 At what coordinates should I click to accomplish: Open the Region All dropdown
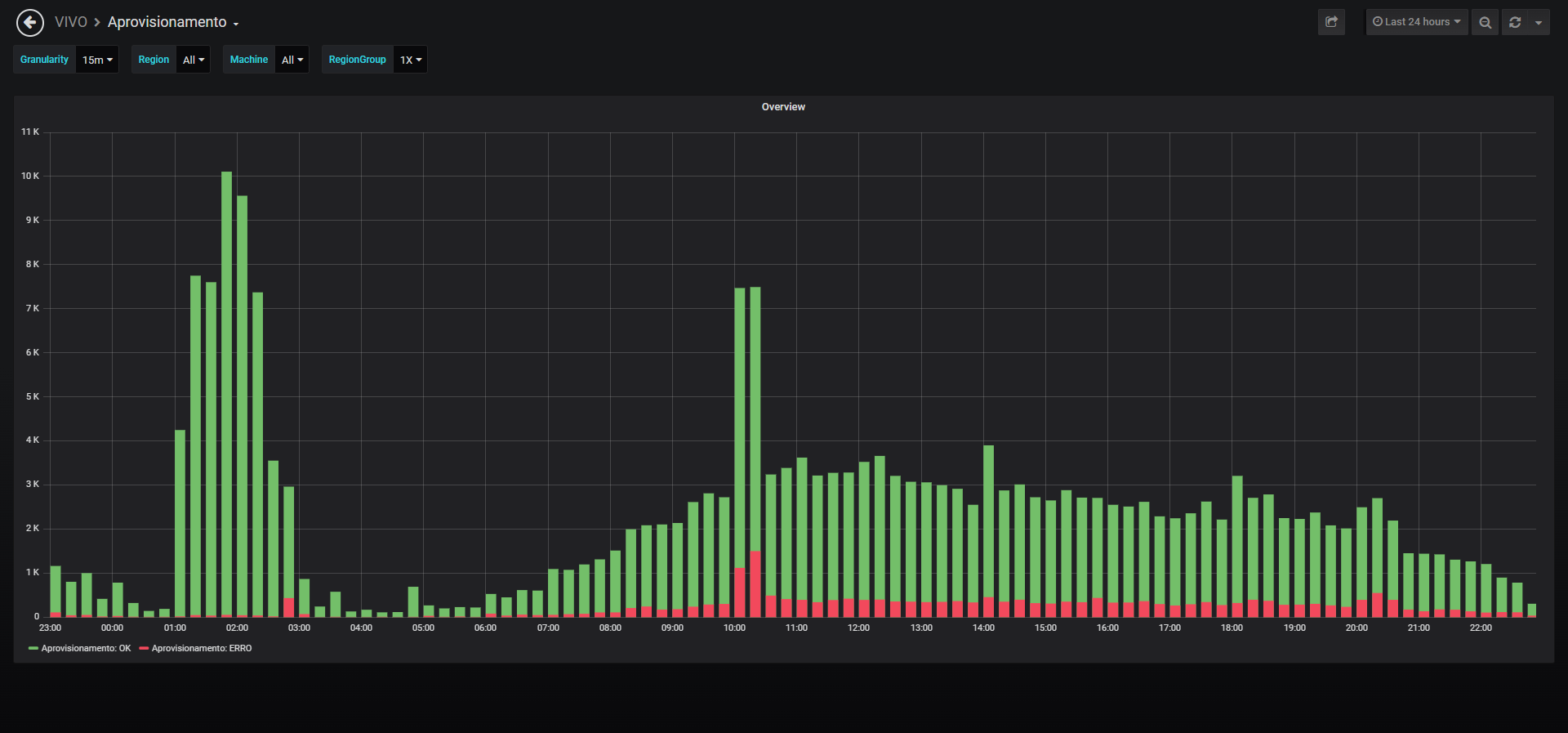[x=194, y=60]
